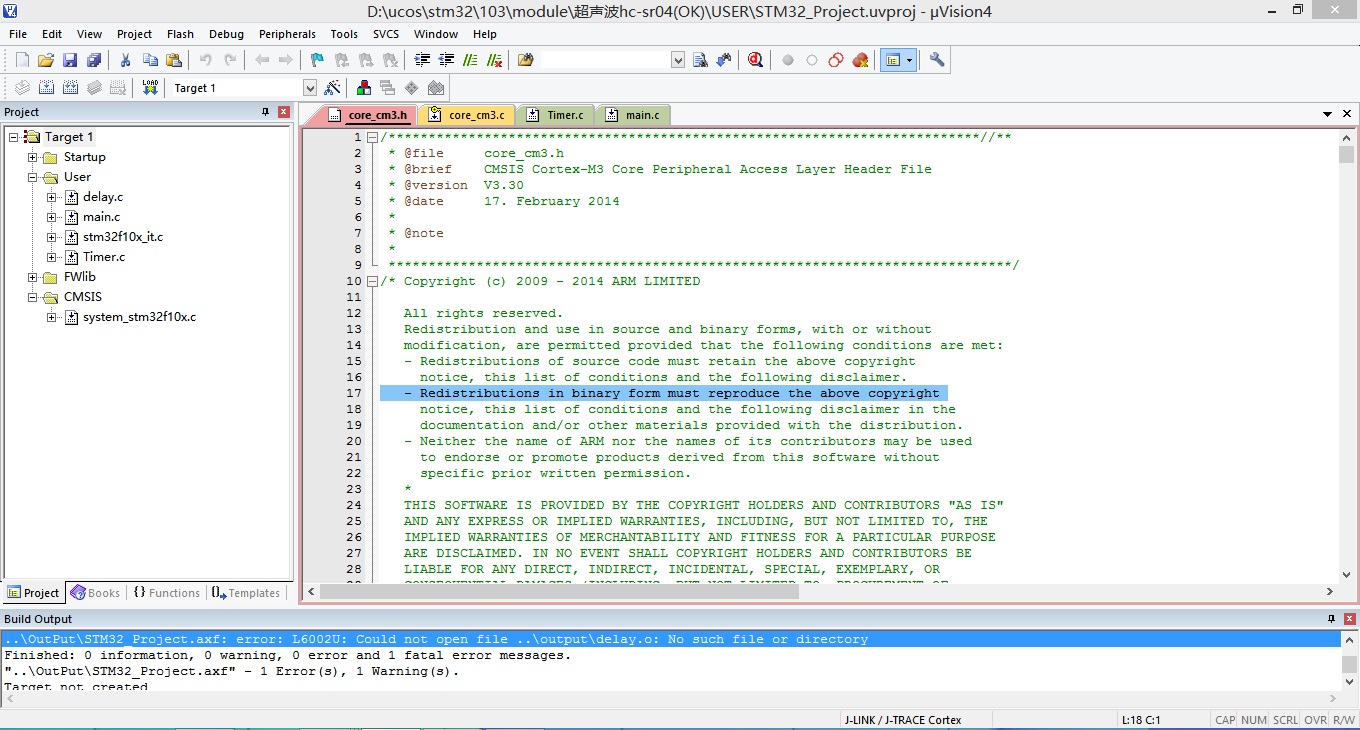Open the SVCS menu

[386, 34]
